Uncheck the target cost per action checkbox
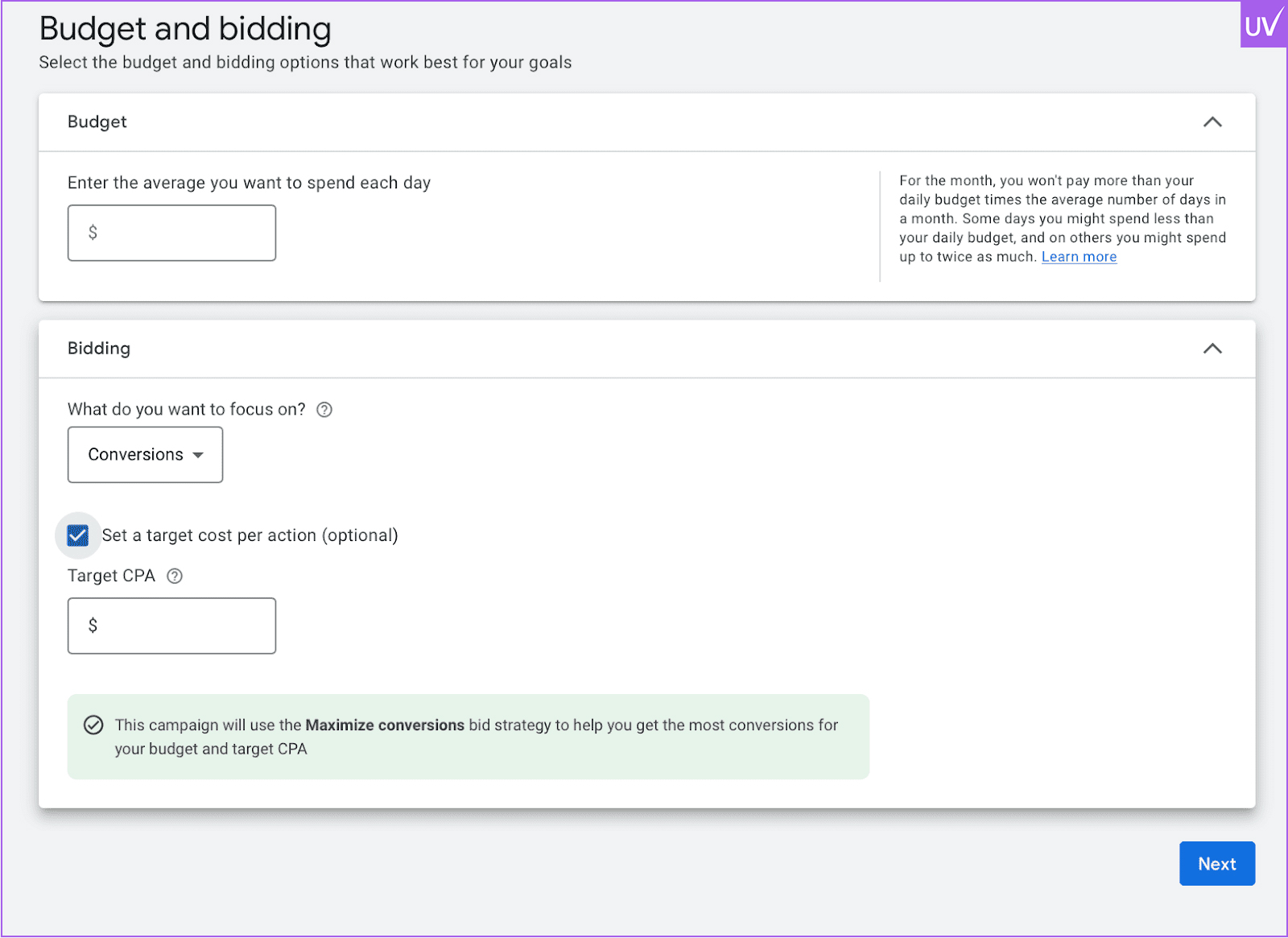The image size is (1288, 938). (x=78, y=535)
